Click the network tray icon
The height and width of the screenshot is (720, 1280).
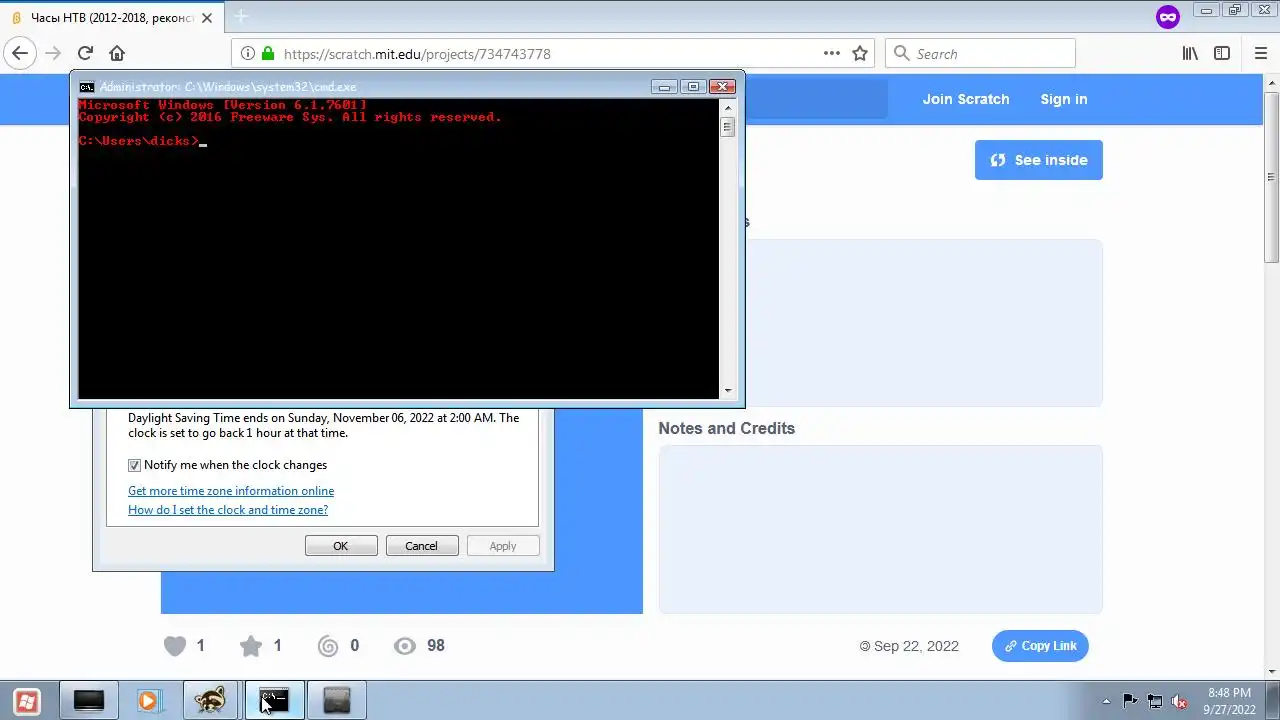[1155, 701]
